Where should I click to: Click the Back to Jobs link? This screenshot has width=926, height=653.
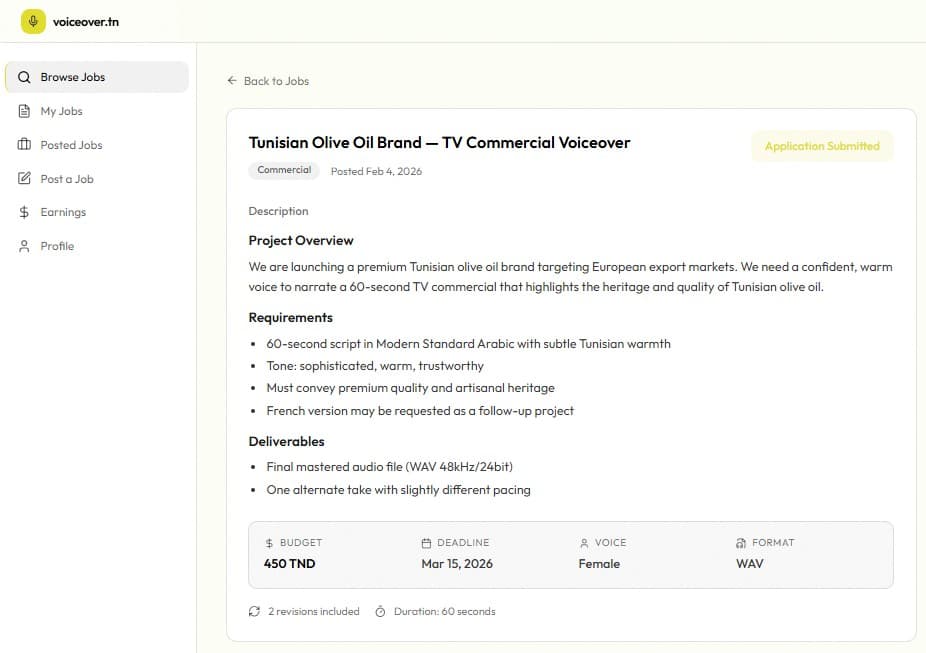click(x=274, y=81)
